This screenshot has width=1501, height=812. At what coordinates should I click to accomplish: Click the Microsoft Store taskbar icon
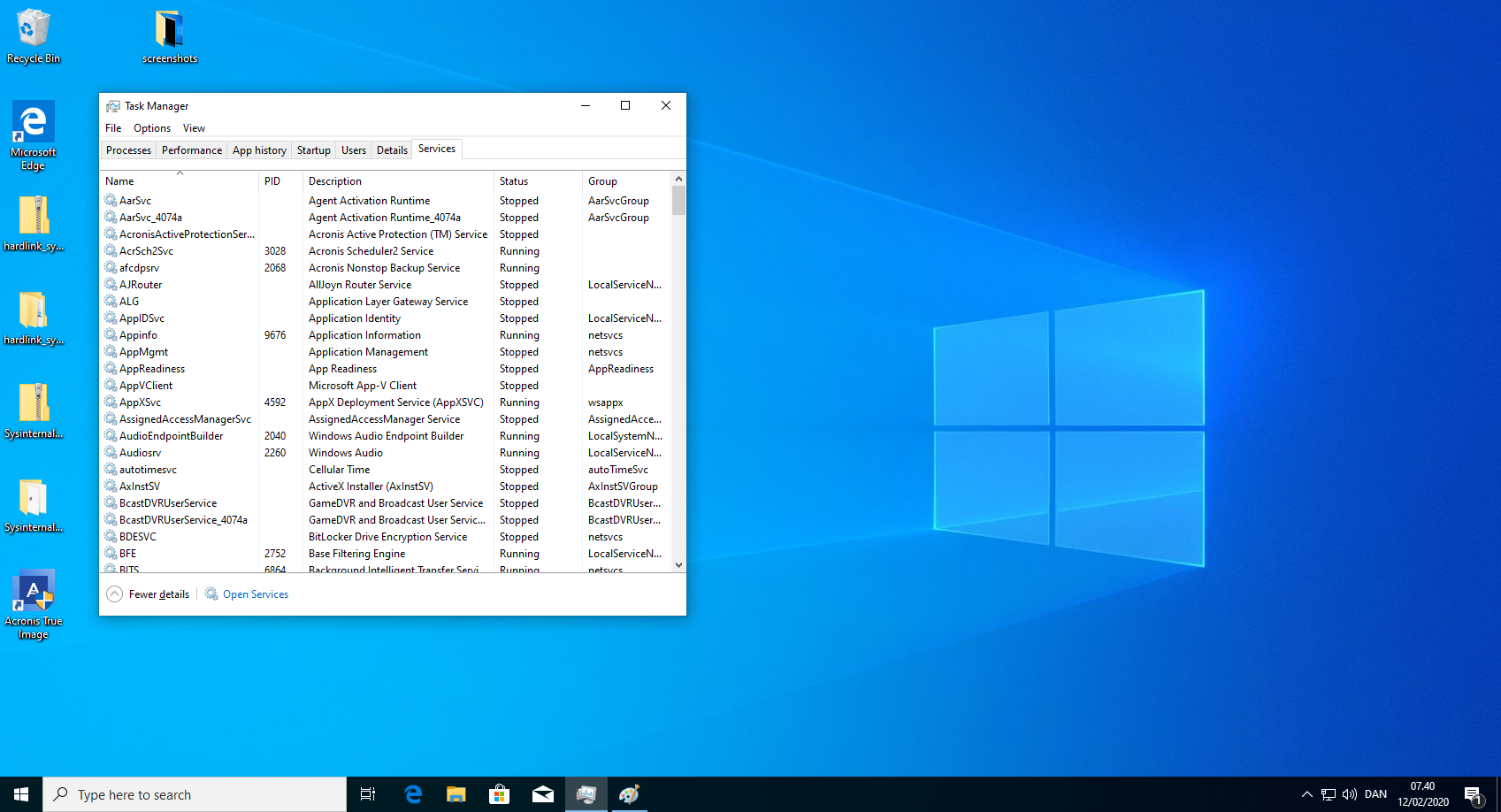point(499,794)
